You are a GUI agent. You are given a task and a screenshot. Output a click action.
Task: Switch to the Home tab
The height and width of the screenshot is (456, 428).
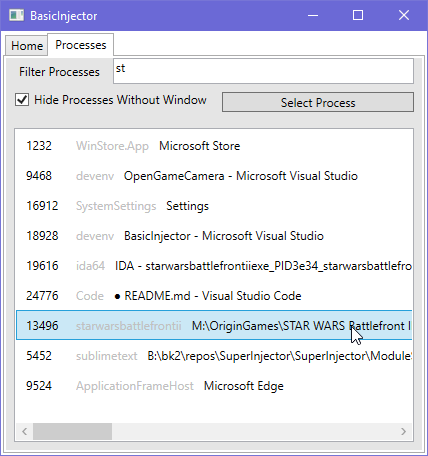[x=27, y=45]
